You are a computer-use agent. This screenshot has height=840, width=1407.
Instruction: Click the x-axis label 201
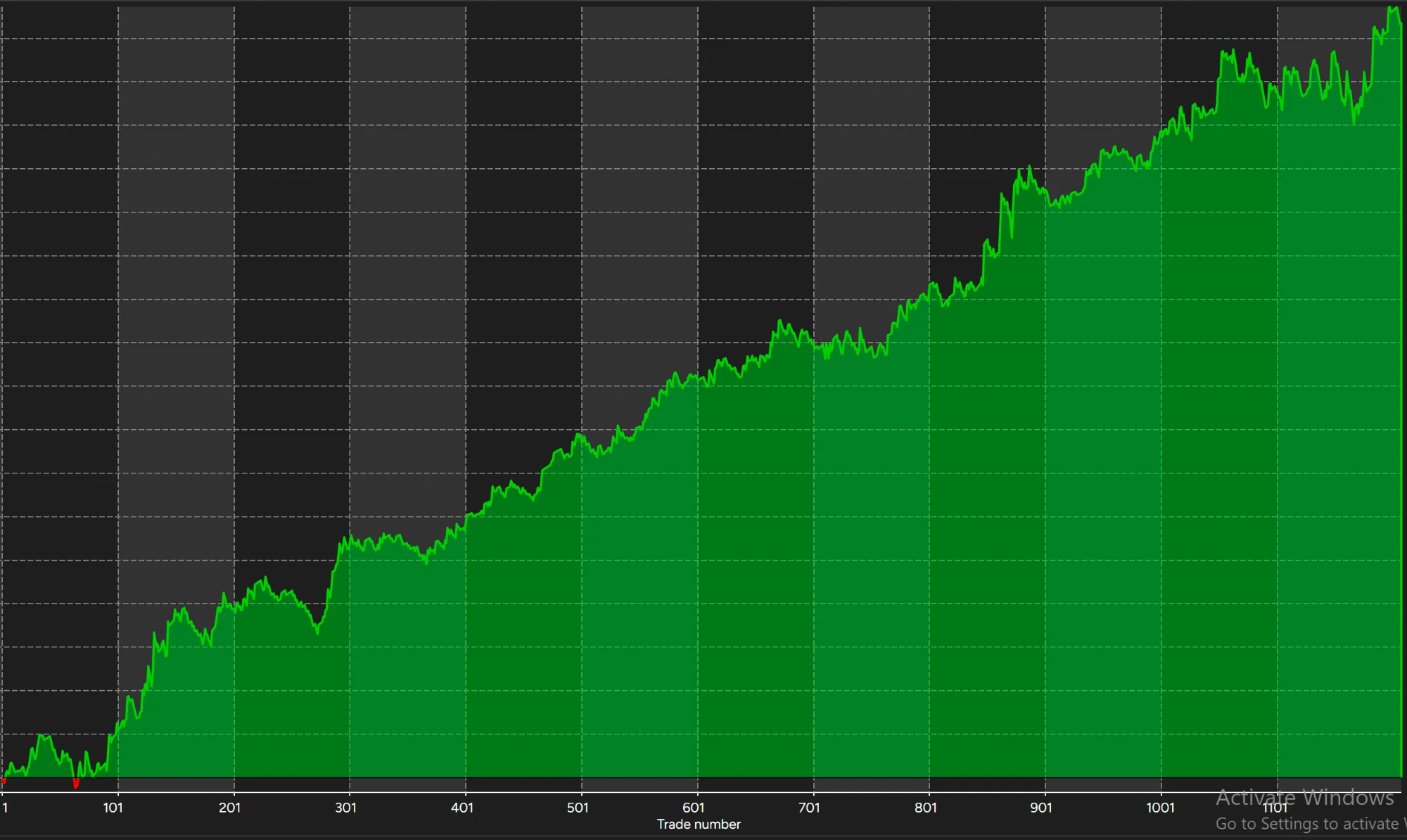click(230, 808)
